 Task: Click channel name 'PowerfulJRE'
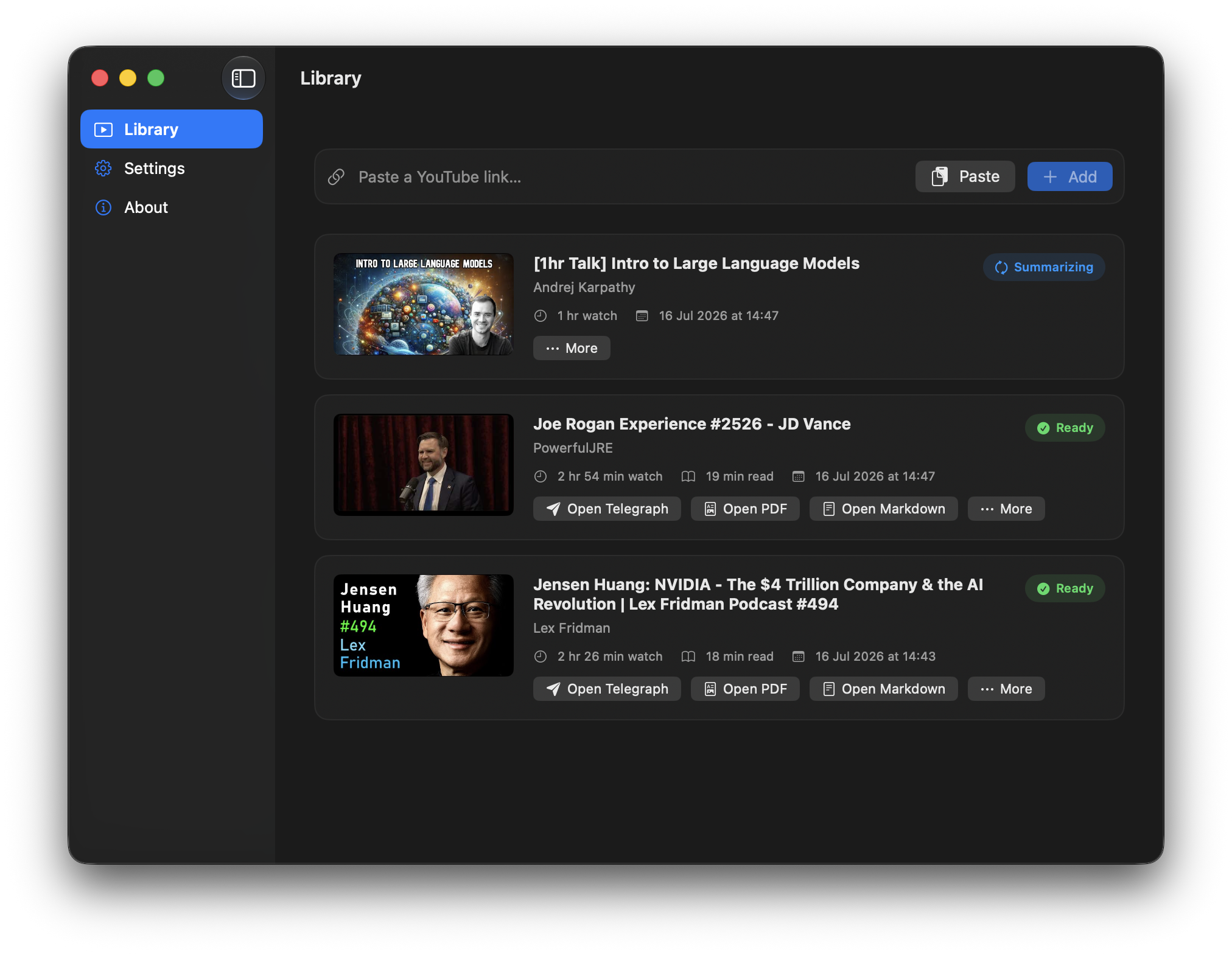click(573, 448)
